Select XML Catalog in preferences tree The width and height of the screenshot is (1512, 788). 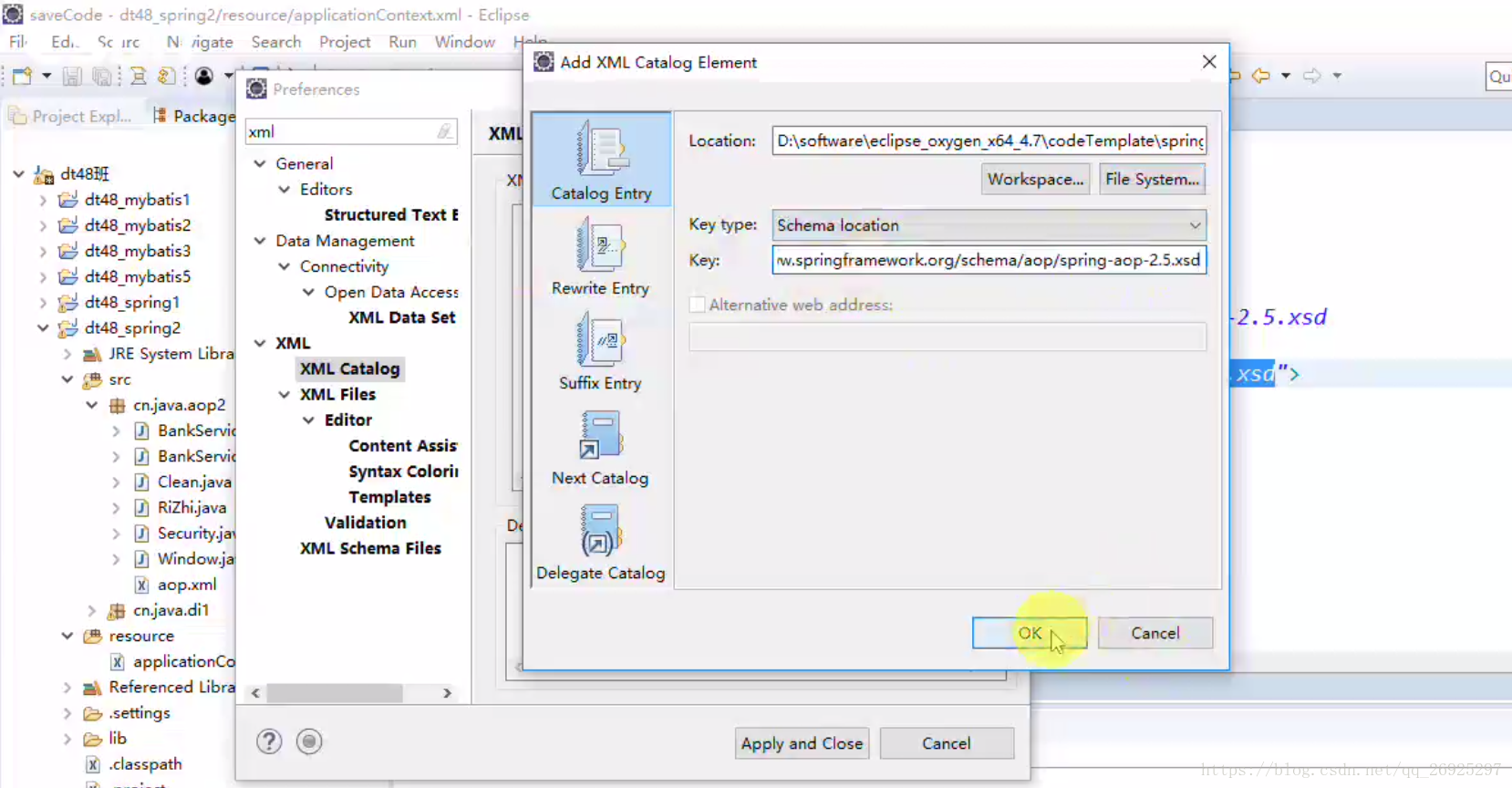350,368
